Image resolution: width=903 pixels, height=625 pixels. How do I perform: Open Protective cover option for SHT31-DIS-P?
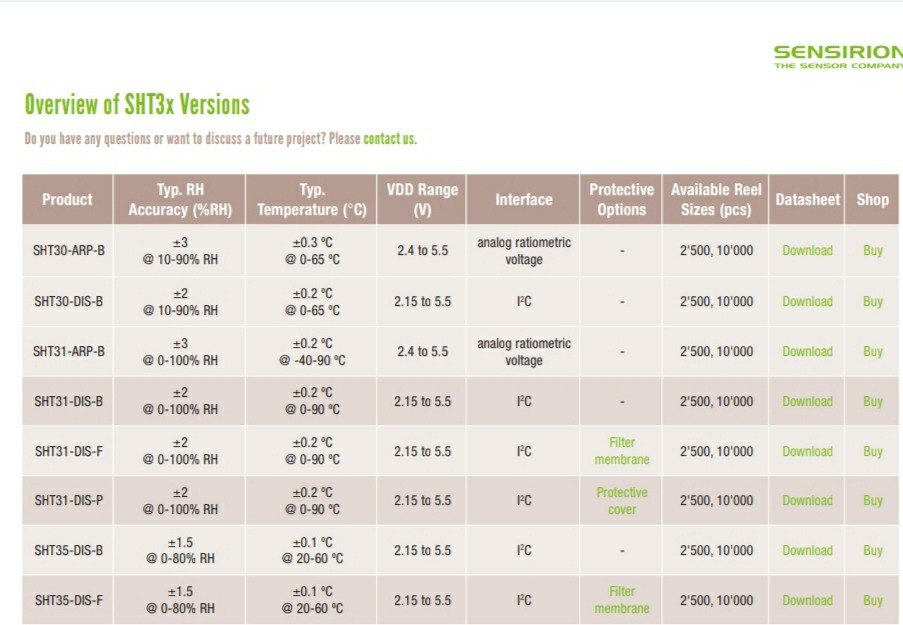point(622,501)
